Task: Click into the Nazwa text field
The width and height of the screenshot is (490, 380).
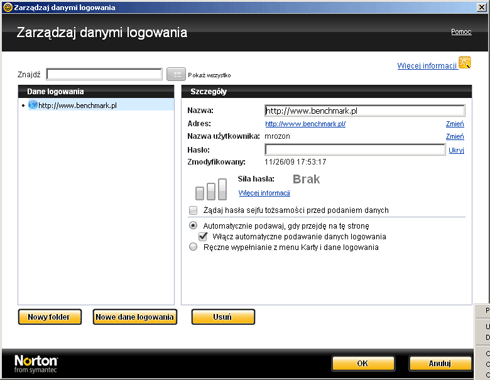Action: [x=365, y=111]
